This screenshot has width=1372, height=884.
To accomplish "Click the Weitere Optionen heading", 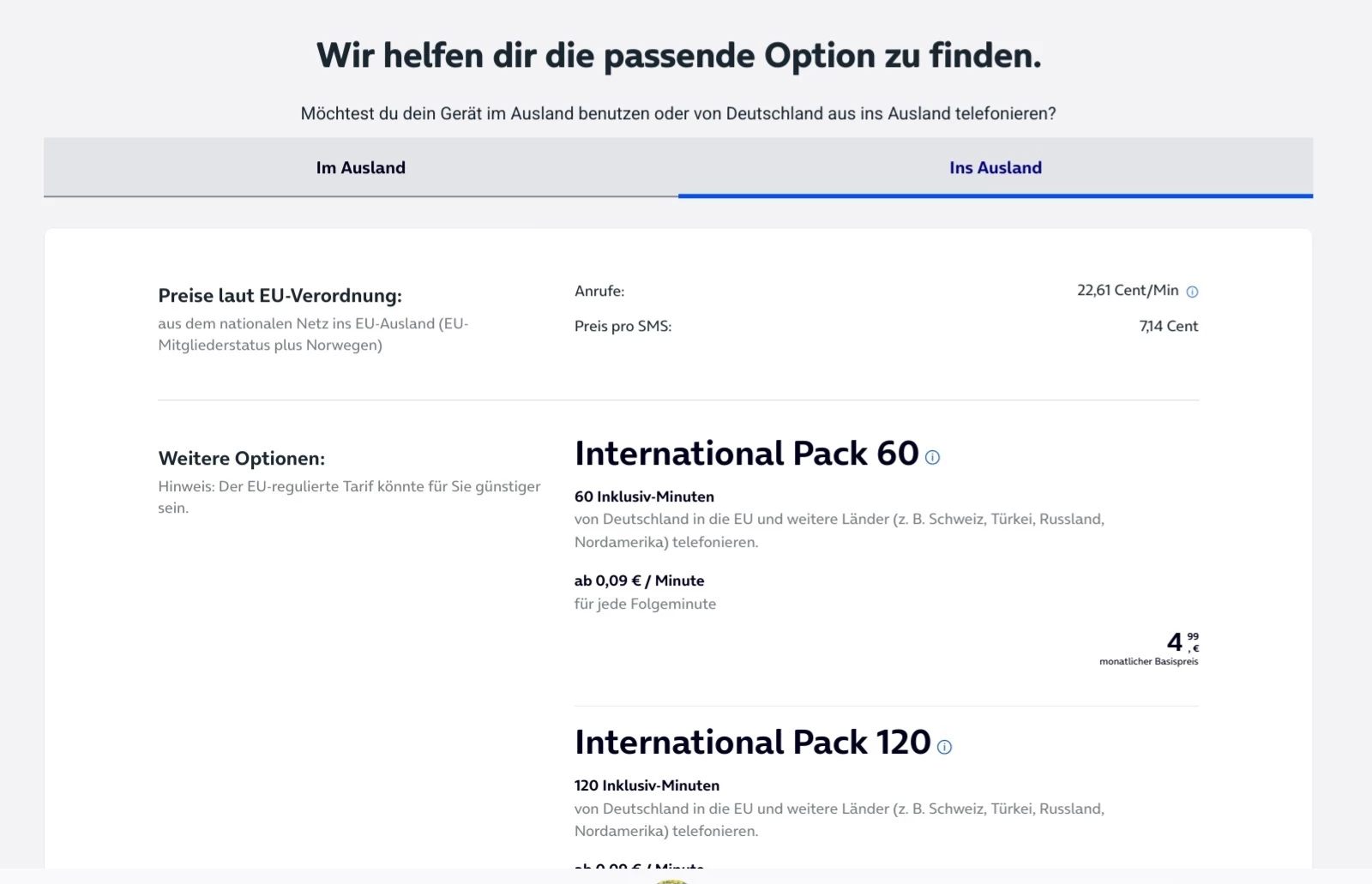I will (x=242, y=459).
